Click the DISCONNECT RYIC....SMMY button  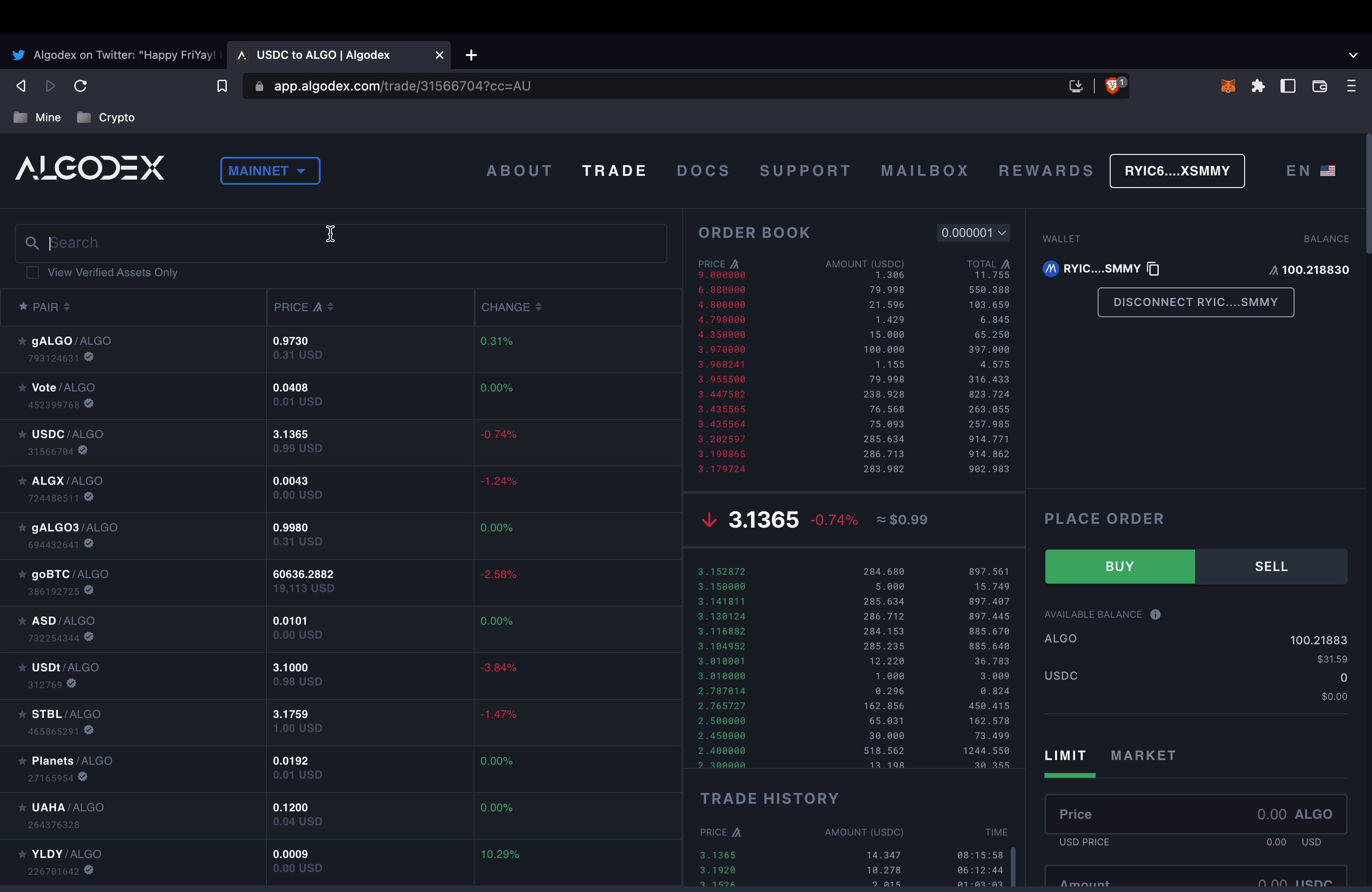1195,302
